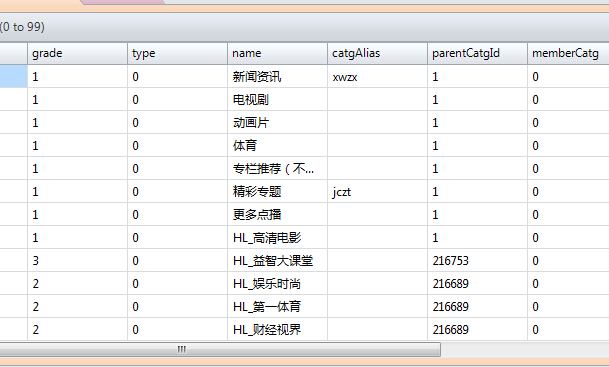Screen dimensions: 609x367
Task: Select the name cell 精彩专题
Action: pyautogui.click(x=277, y=191)
